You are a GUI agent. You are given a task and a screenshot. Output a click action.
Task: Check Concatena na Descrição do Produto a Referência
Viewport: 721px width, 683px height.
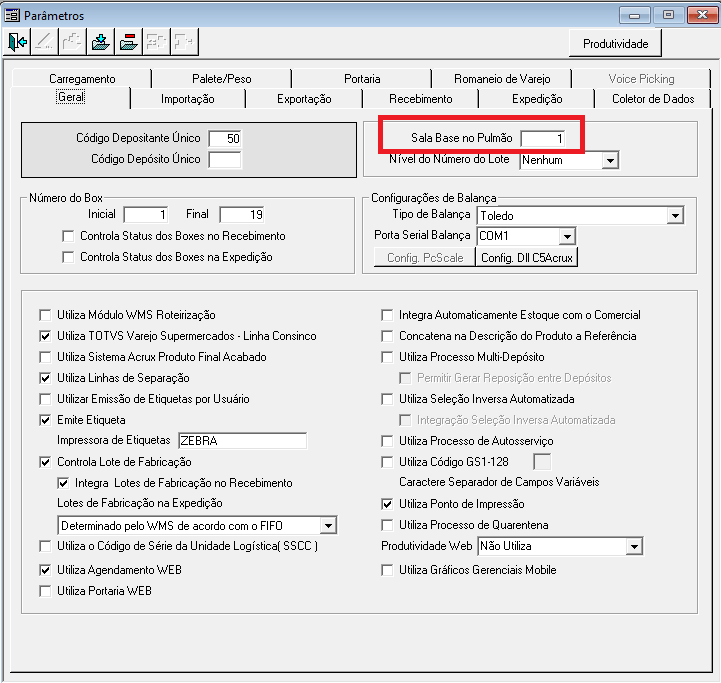pyautogui.click(x=387, y=336)
